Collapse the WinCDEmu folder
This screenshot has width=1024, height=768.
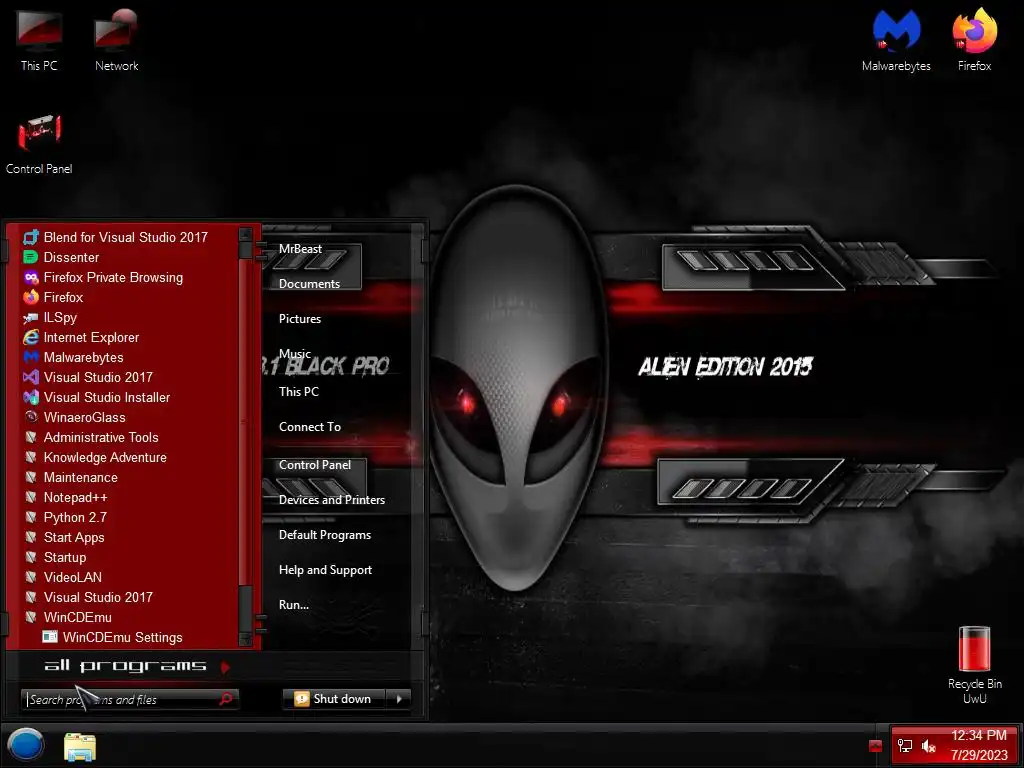(67, 617)
